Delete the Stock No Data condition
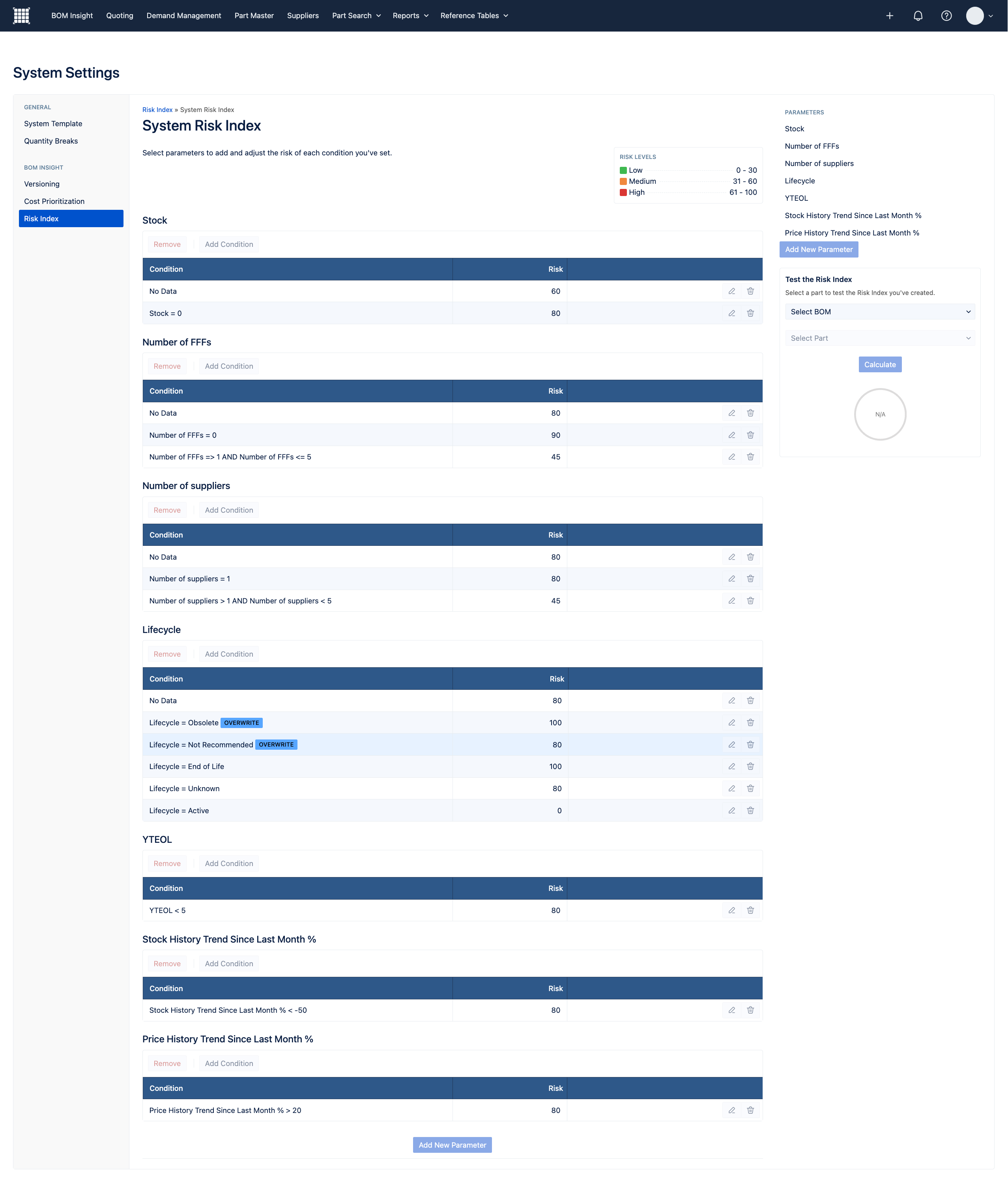 [x=750, y=291]
